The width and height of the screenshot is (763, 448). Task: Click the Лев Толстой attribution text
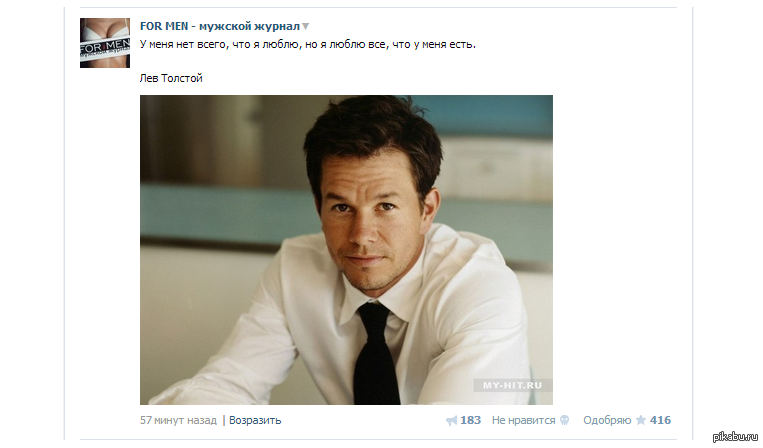pyautogui.click(x=171, y=78)
